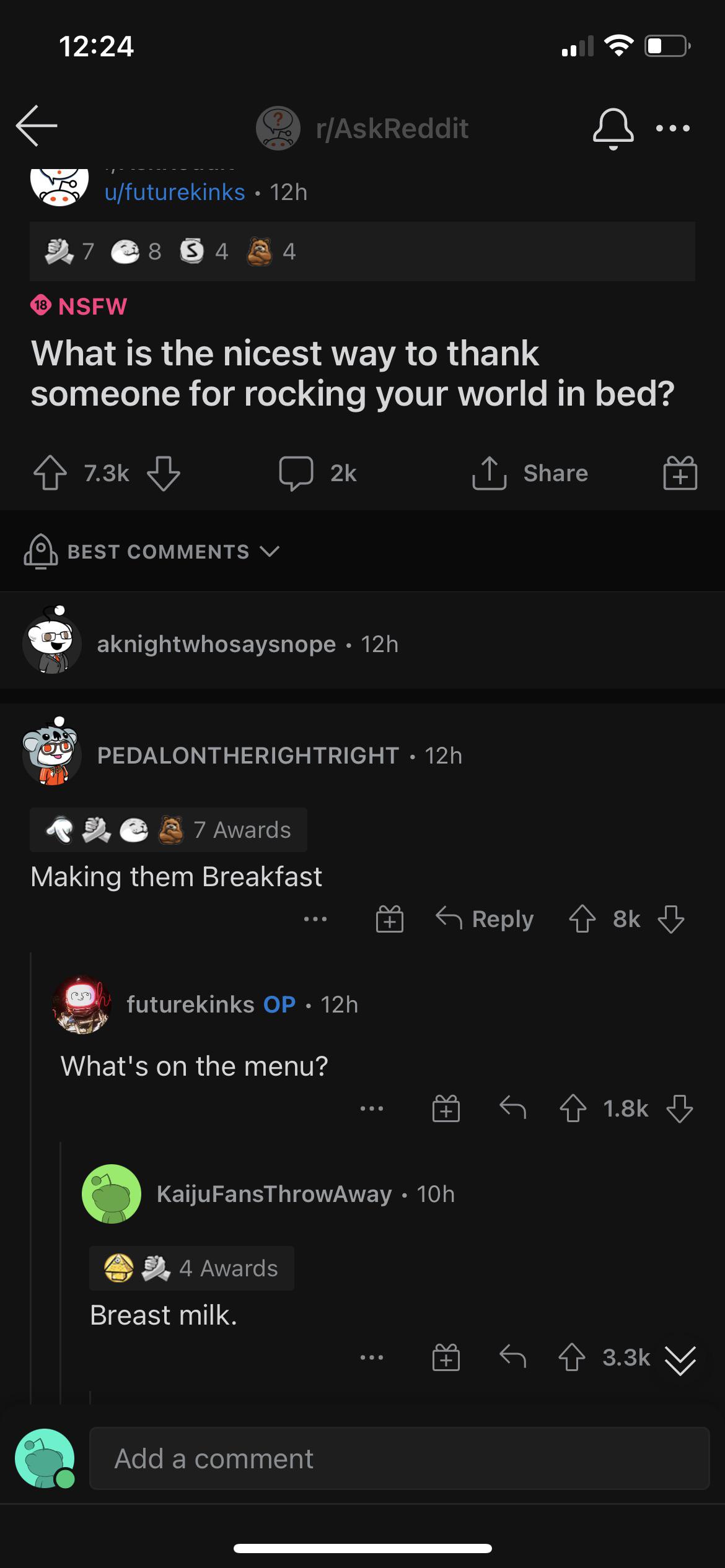Tap the post's gift award icon
The height and width of the screenshot is (1568, 725).
tap(680, 474)
